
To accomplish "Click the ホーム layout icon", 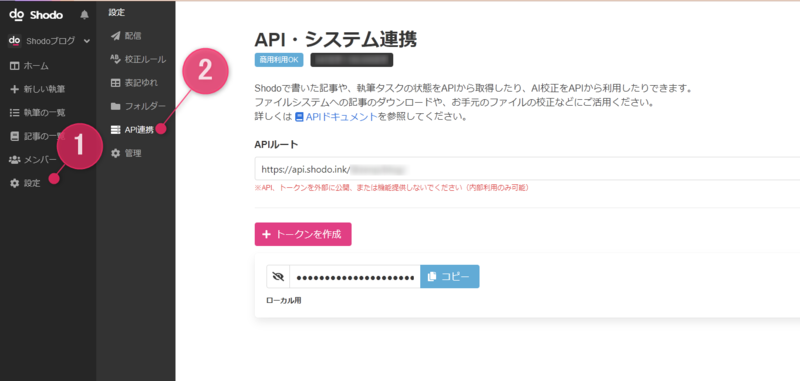I will click(x=14, y=66).
